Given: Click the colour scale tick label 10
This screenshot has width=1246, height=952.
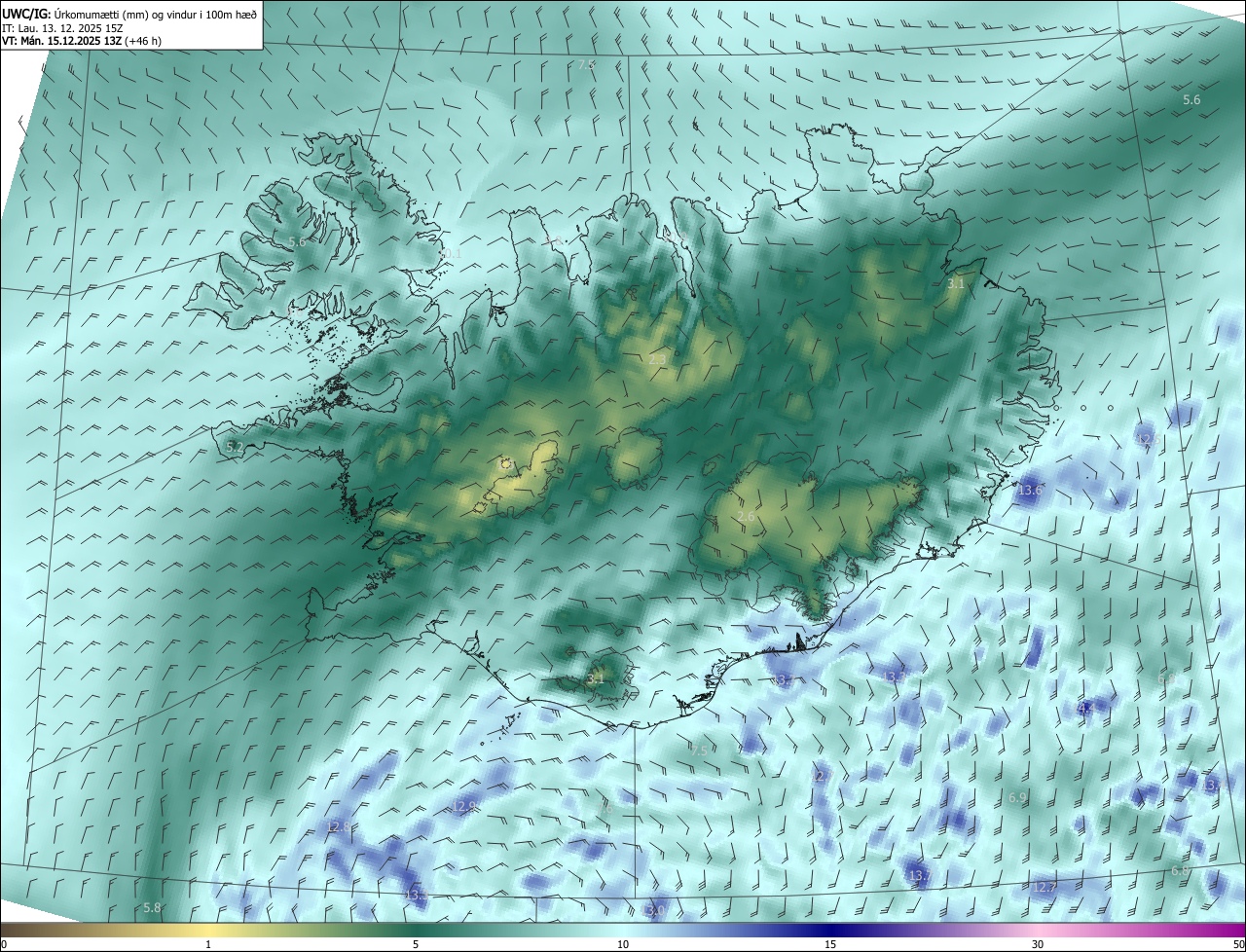Looking at the screenshot, I should coord(623,944).
